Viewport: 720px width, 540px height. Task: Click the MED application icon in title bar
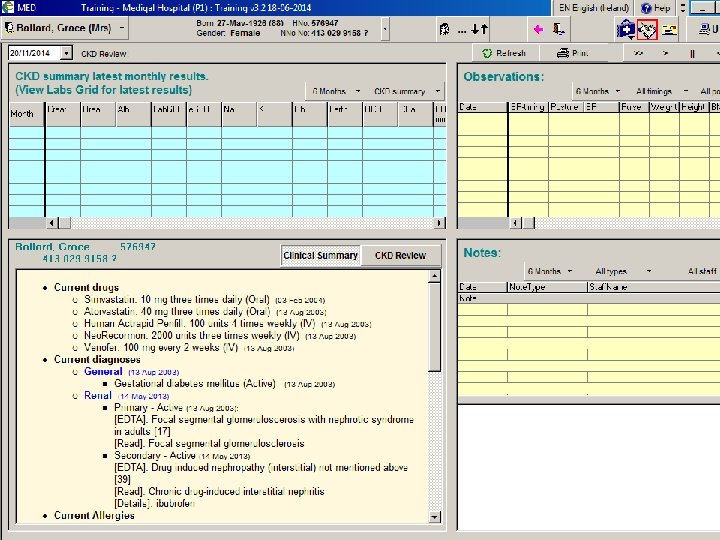(x=8, y=7)
